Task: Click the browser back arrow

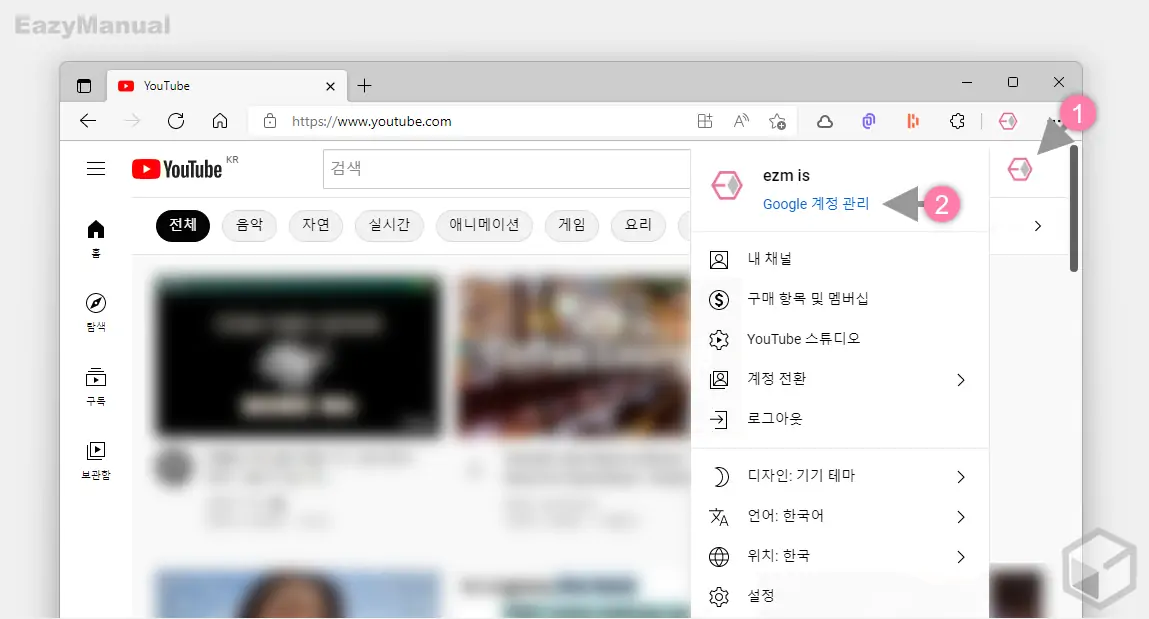Action: coord(88,121)
